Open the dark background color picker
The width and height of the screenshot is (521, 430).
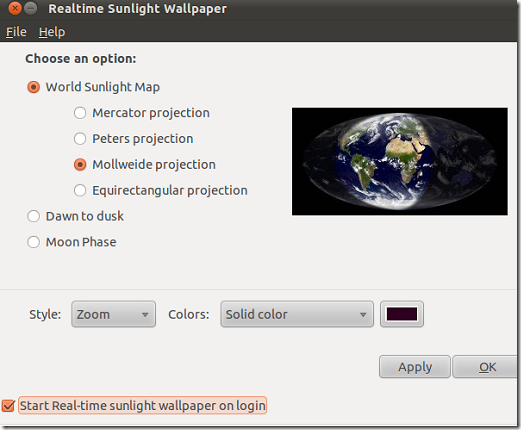[402, 314]
